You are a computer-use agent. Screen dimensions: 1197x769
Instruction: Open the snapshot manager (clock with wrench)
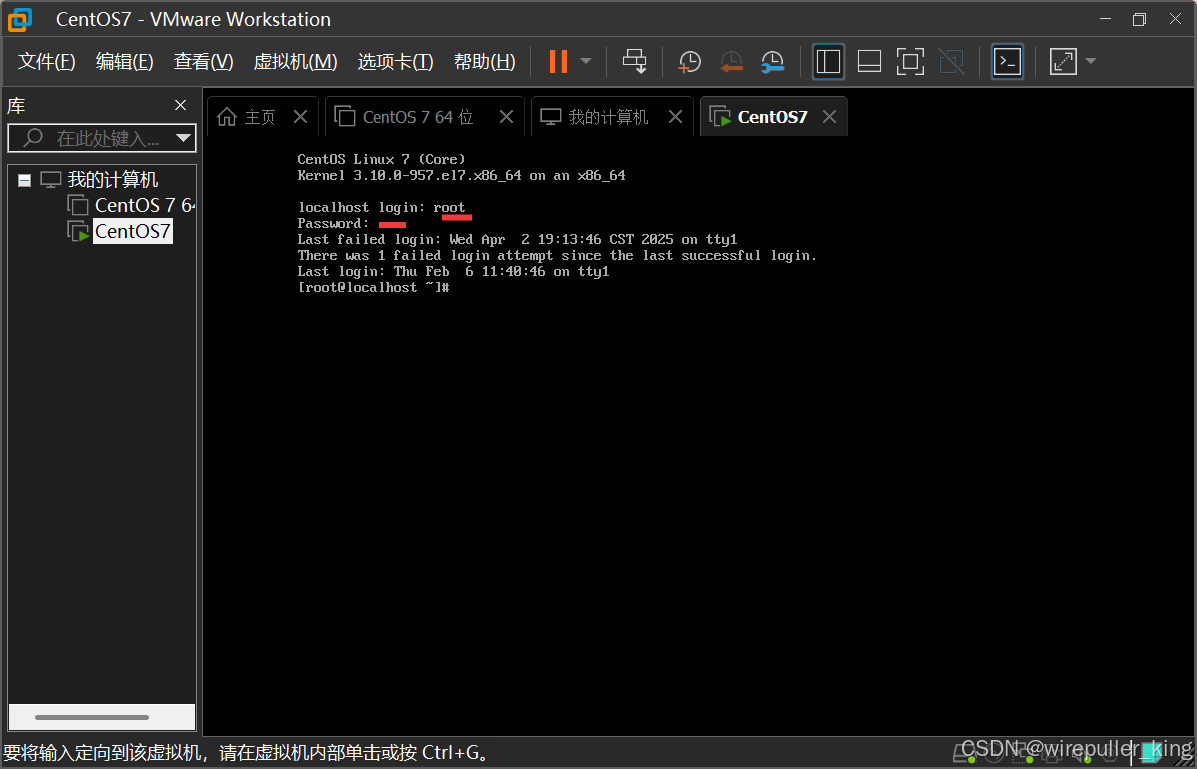(773, 62)
